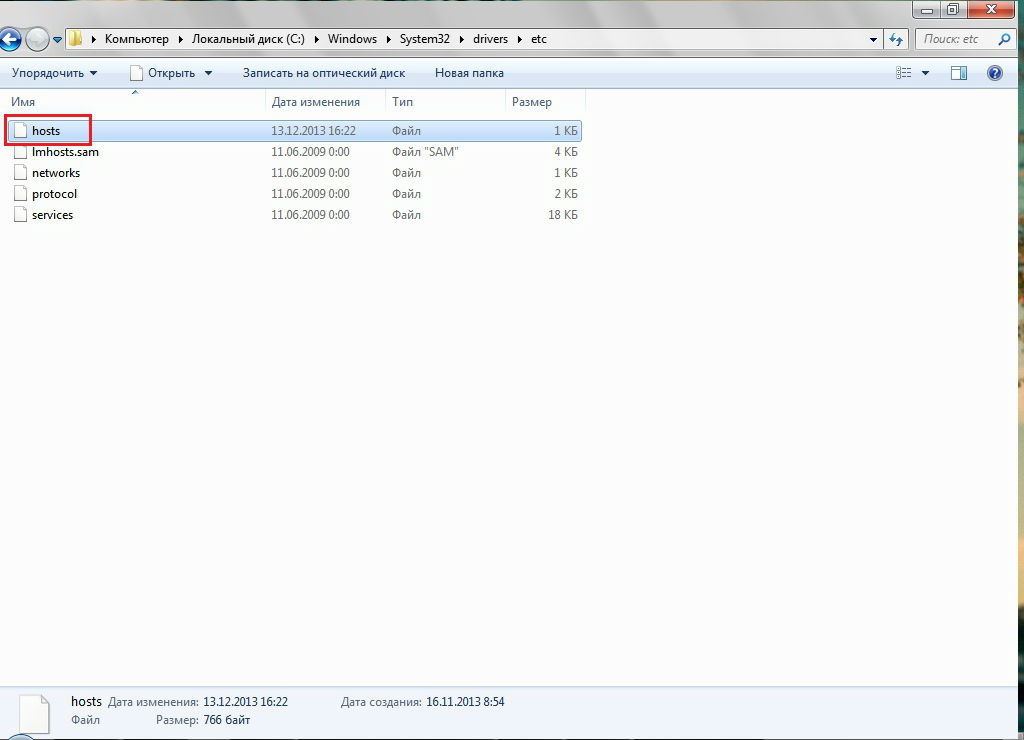The image size is (1024, 740).
Task: Select the hosts file name
Action: coord(46,131)
